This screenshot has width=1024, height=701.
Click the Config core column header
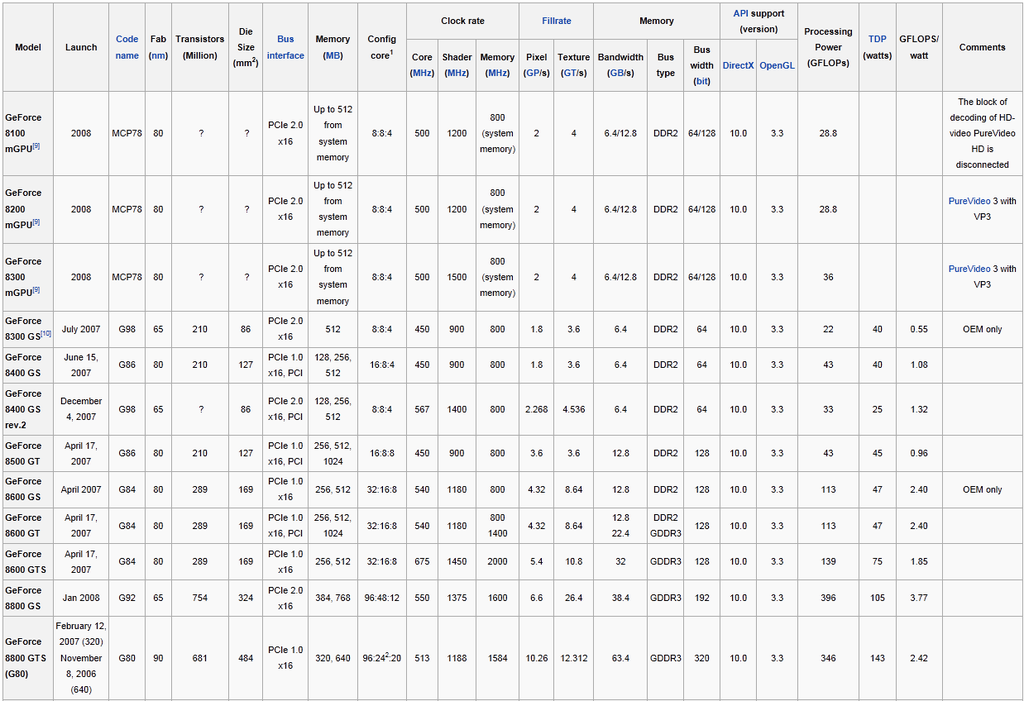(381, 47)
